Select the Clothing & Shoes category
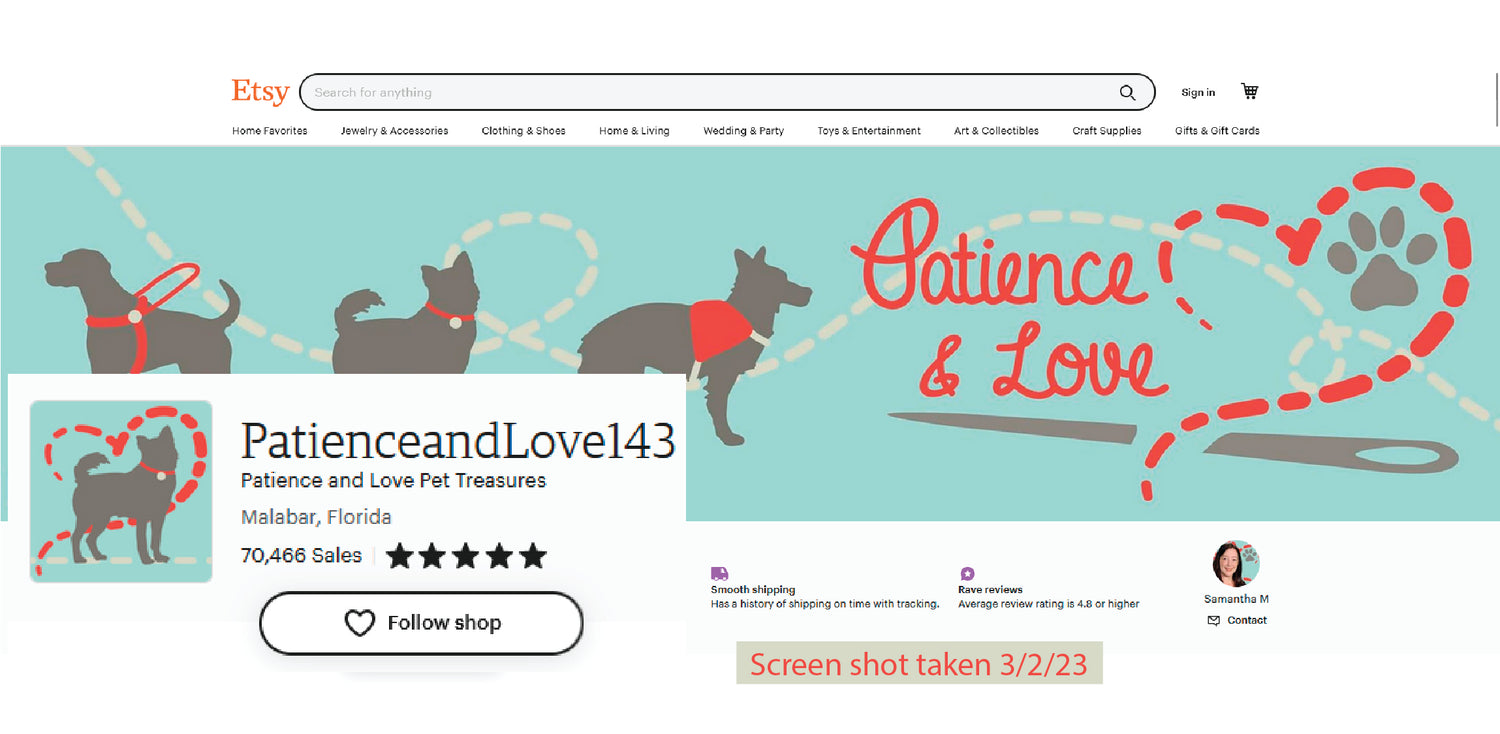1500x734 pixels. click(523, 131)
